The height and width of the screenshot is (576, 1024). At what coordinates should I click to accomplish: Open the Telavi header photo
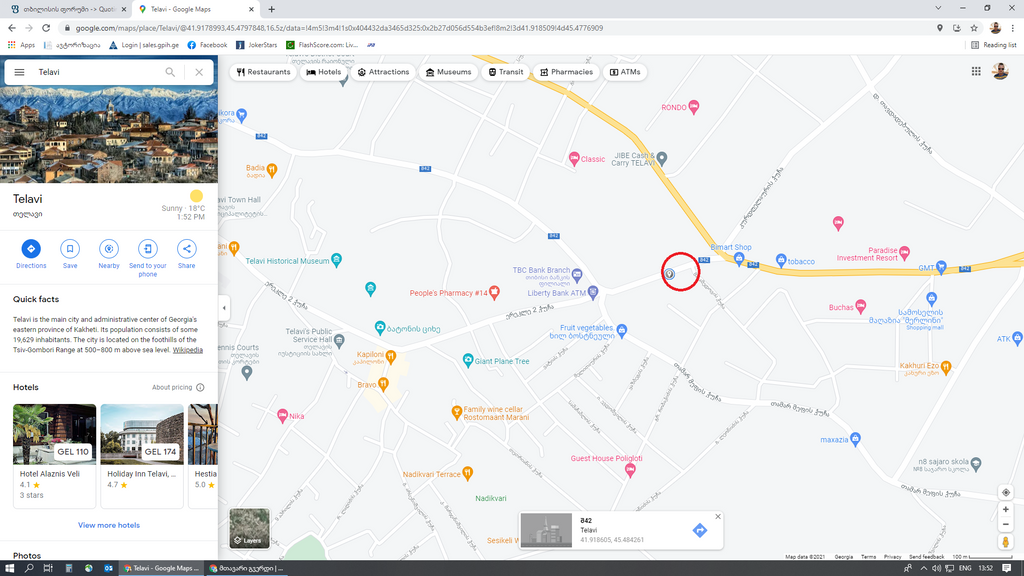[x=109, y=135]
